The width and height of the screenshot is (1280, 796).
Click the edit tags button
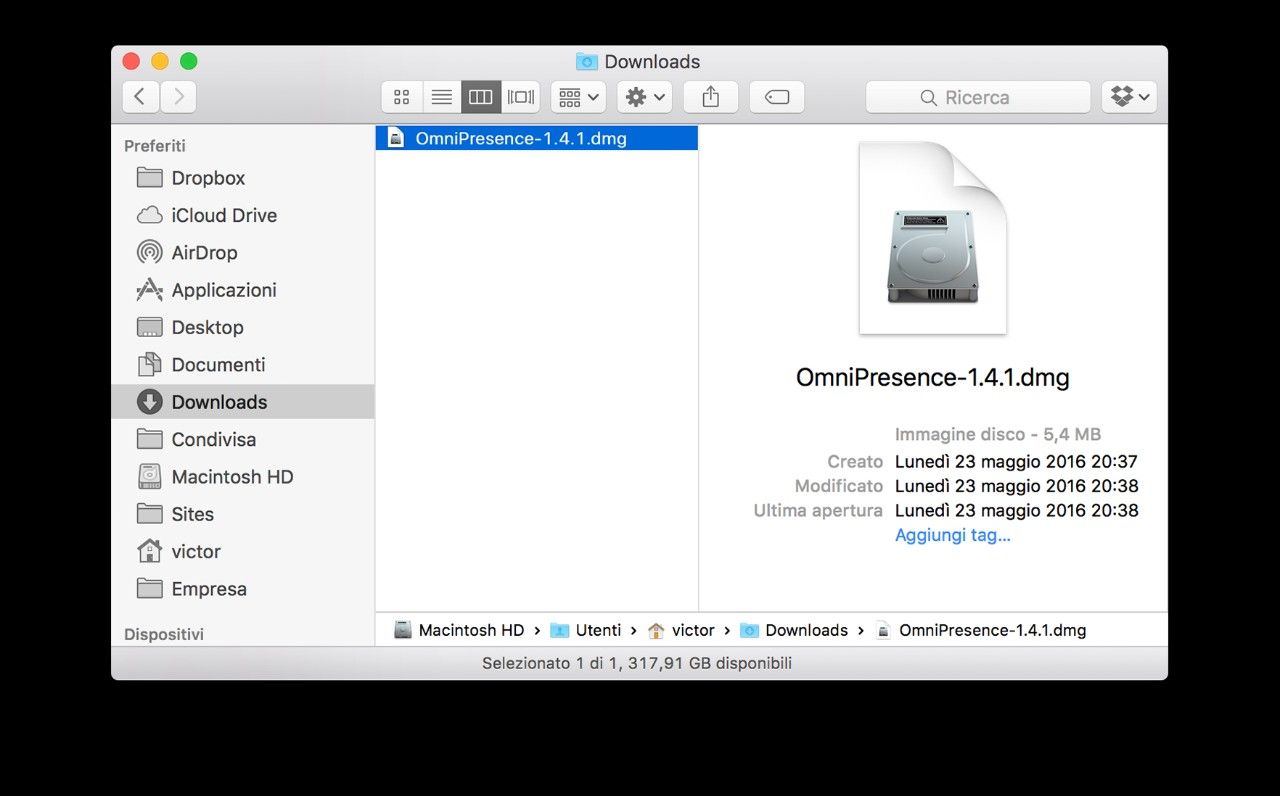[777, 97]
